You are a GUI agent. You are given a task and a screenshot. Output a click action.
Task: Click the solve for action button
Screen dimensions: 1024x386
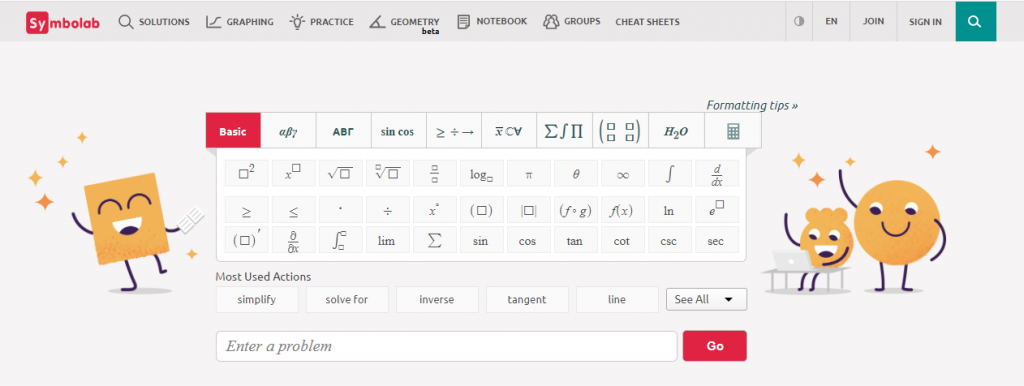point(347,300)
